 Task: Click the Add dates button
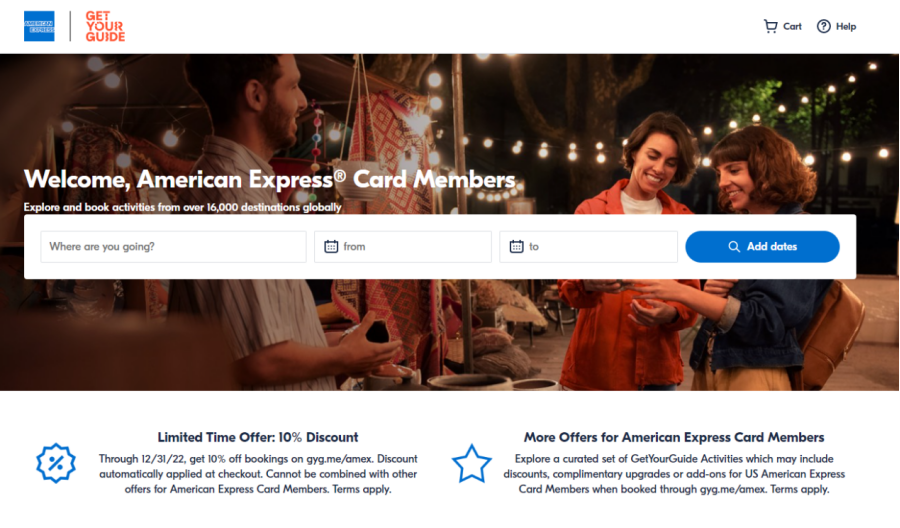pos(762,247)
